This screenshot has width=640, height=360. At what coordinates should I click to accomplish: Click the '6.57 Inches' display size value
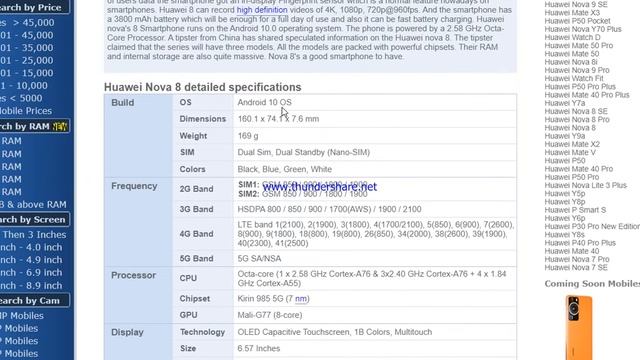[259, 349]
